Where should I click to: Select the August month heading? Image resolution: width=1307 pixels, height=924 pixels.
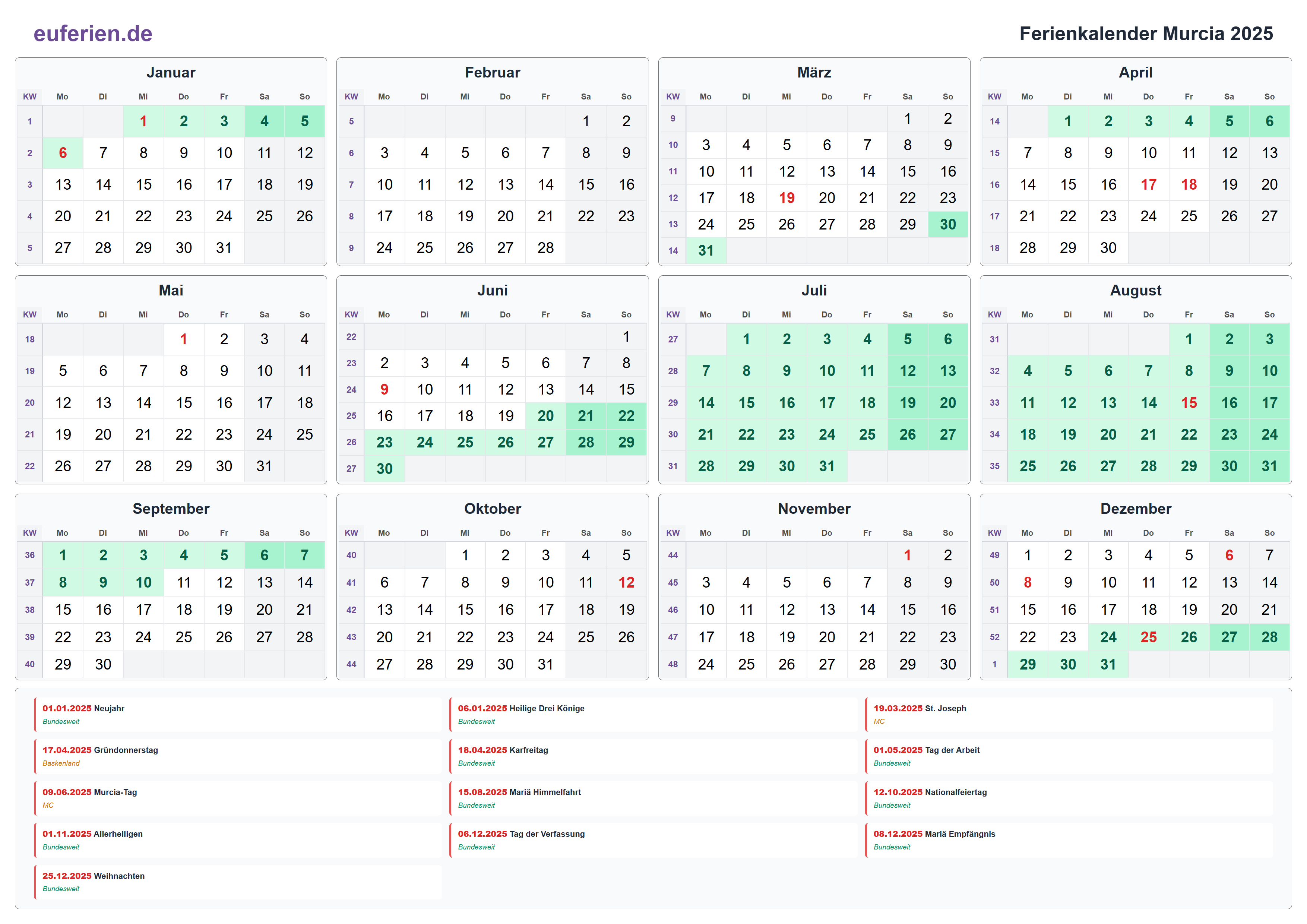point(1136,290)
